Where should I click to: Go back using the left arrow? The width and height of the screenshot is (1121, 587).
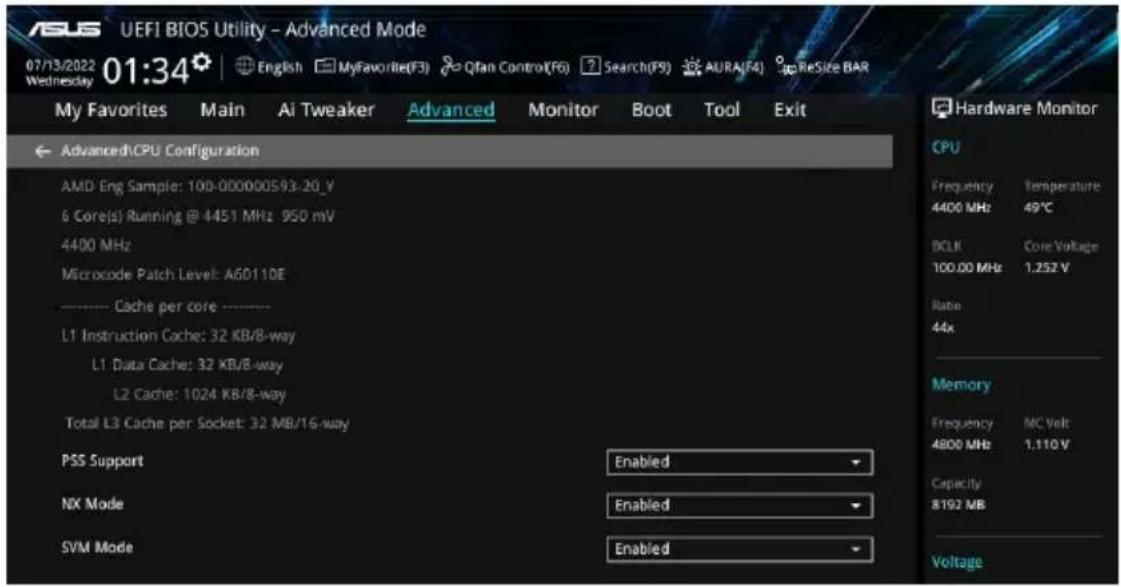(43, 151)
